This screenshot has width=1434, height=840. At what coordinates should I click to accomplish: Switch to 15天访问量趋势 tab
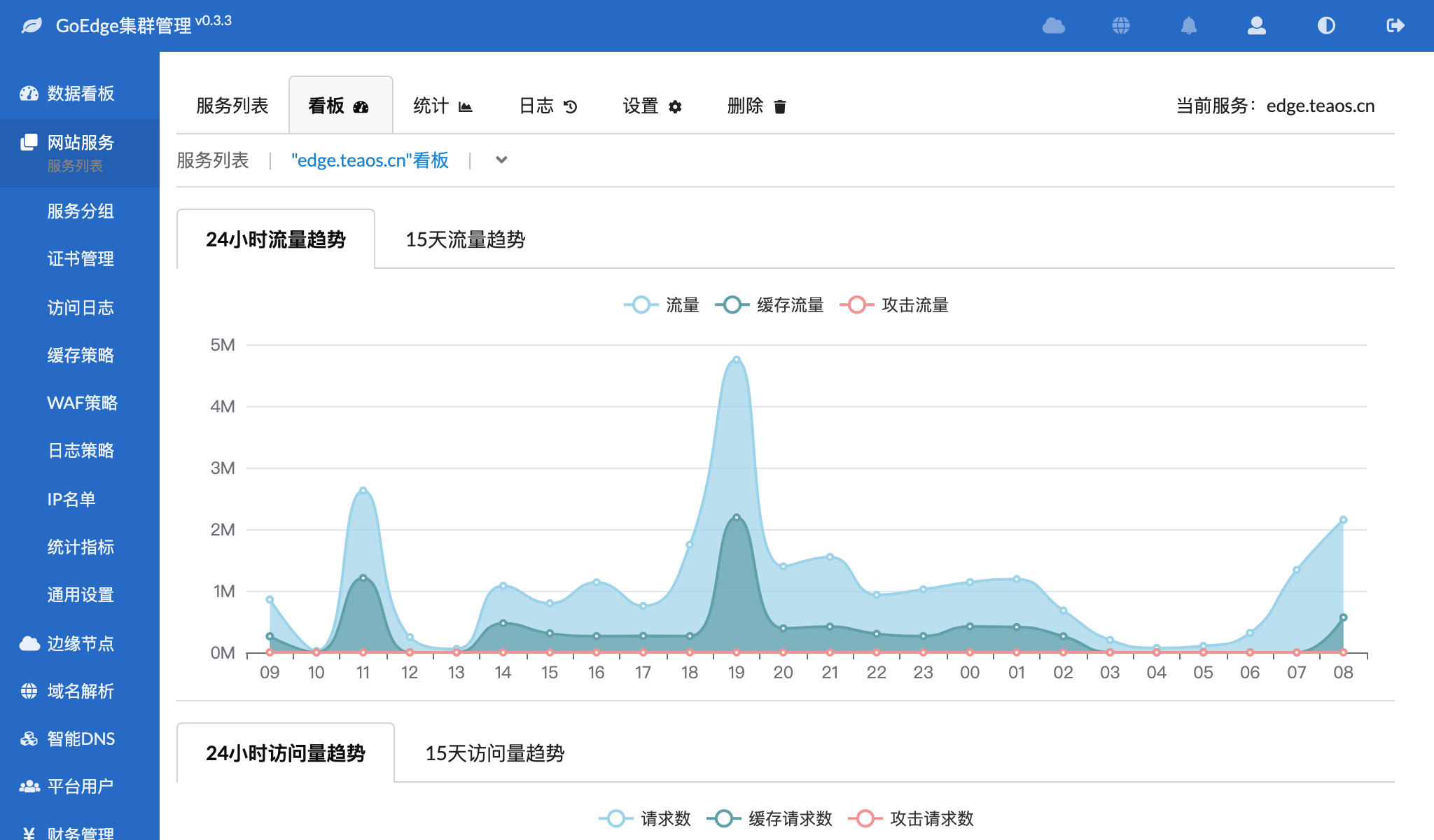495,753
